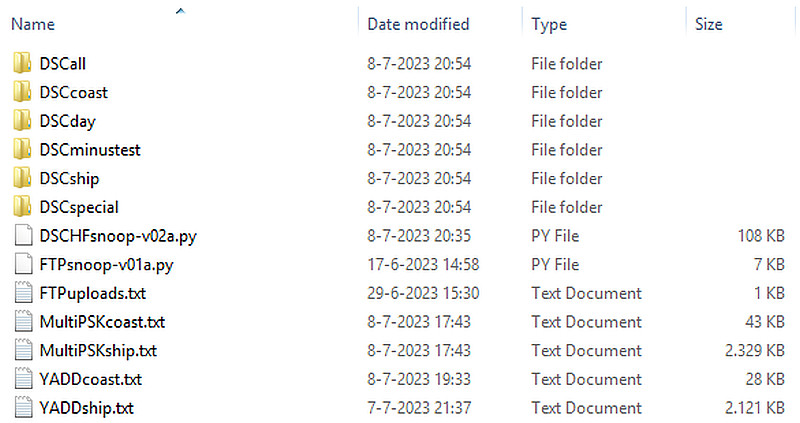
Task: Sort by the Date modified column header
Action: tap(418, 24)
